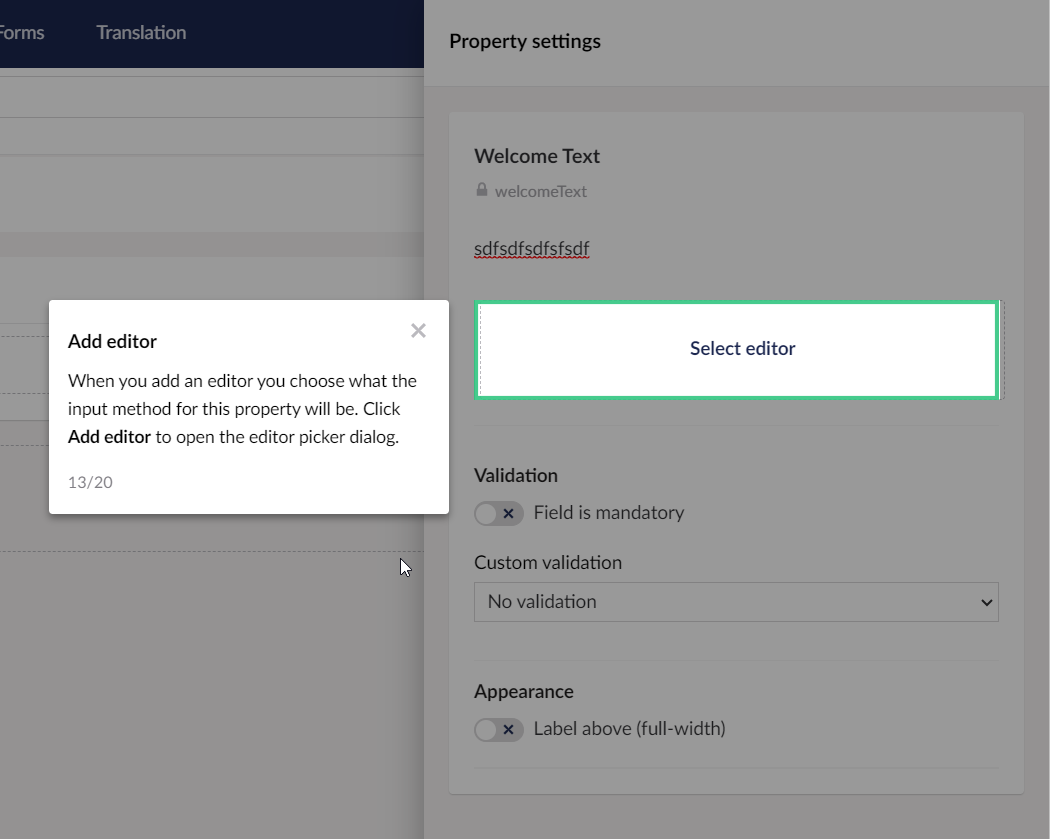Switch to the Forms tab

click(x=22, y=32)
